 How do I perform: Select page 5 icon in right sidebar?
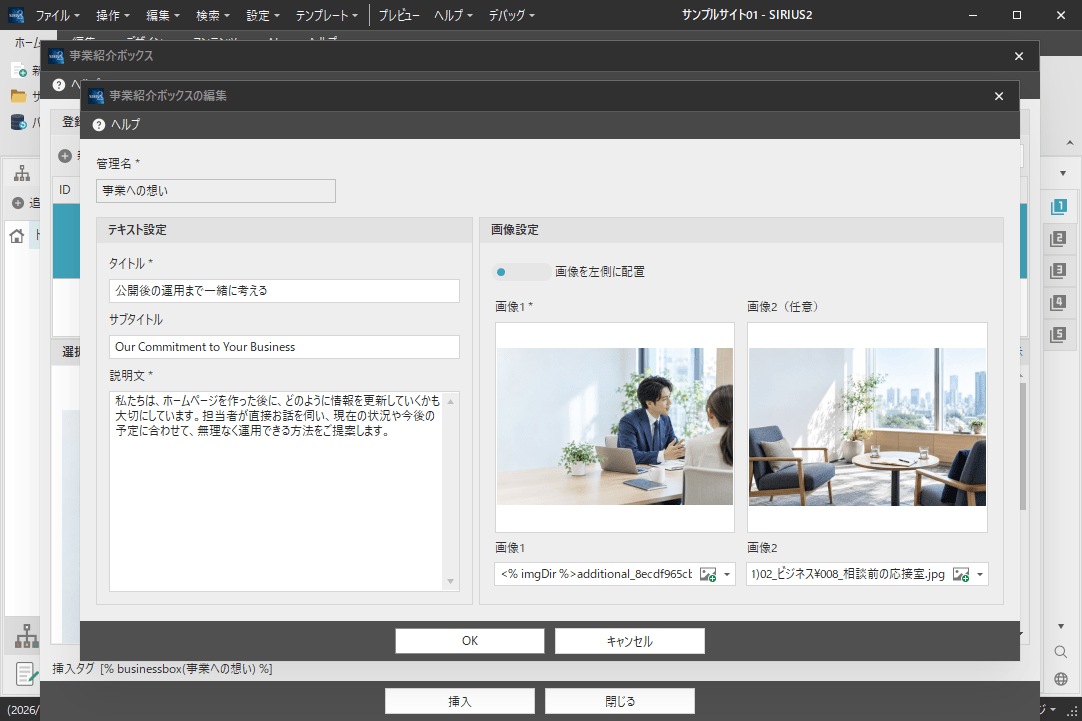(x=1058, y=335)
